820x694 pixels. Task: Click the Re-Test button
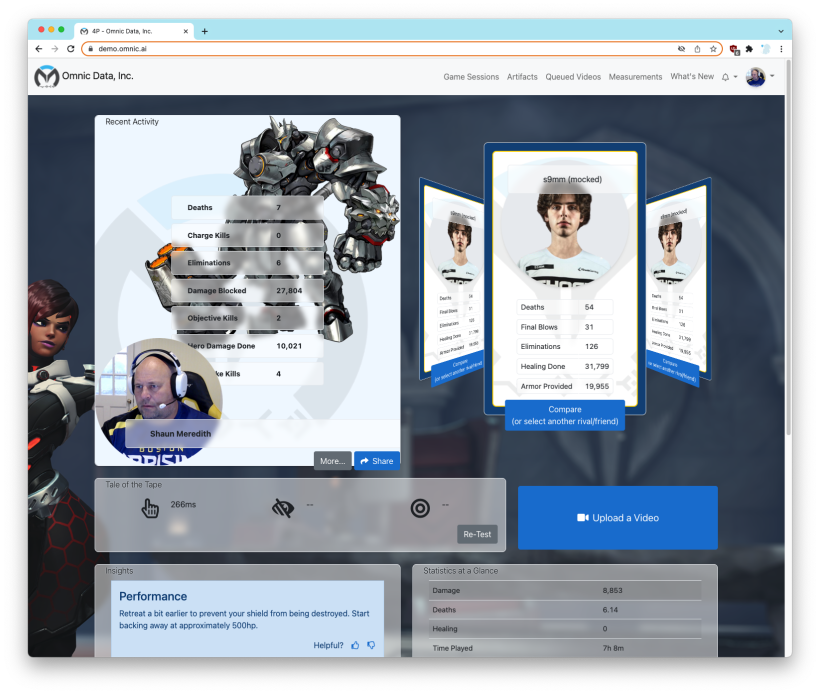click(477, 534)
